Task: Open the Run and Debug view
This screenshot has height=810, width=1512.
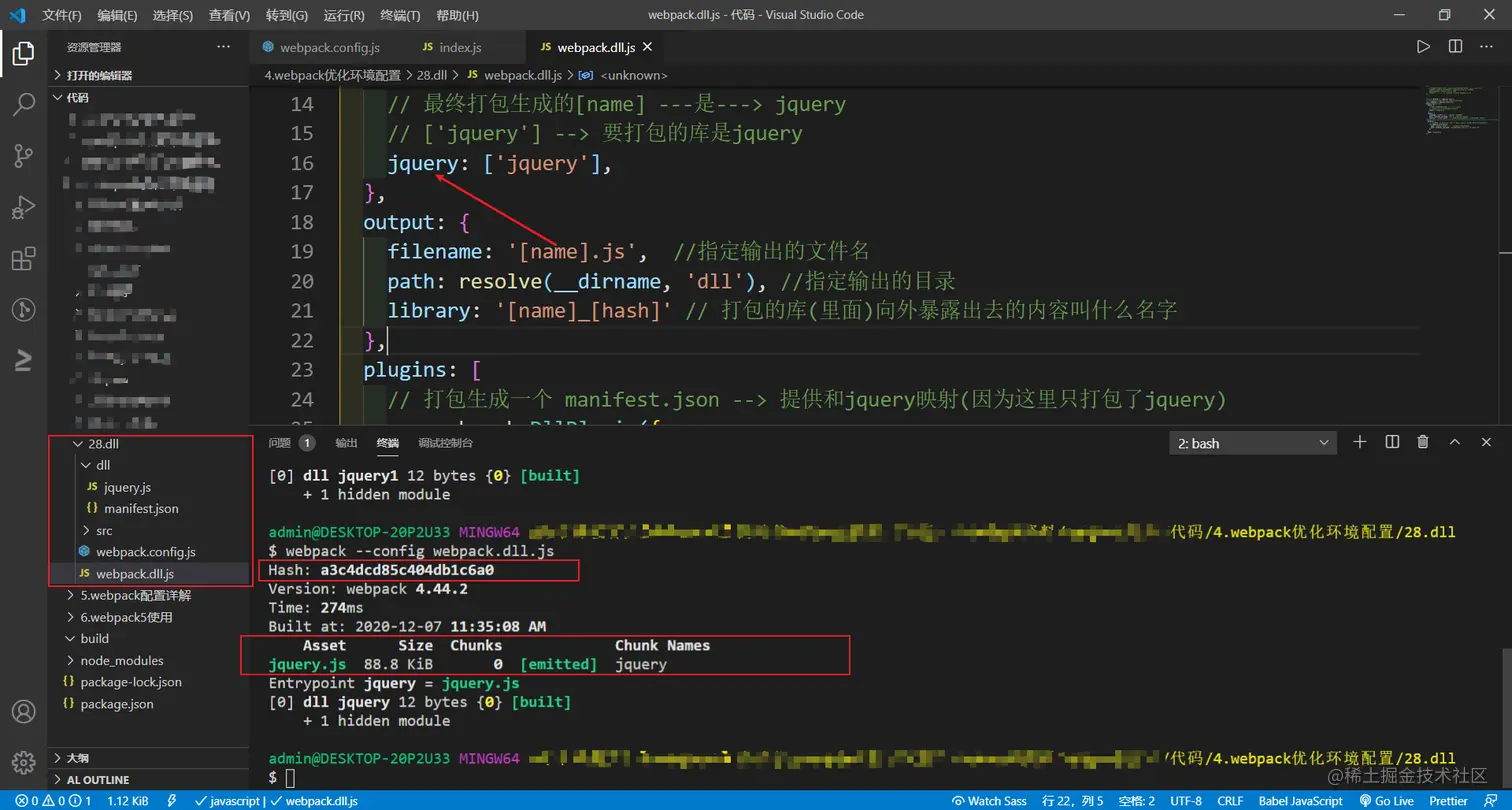Action: (23, 207)
